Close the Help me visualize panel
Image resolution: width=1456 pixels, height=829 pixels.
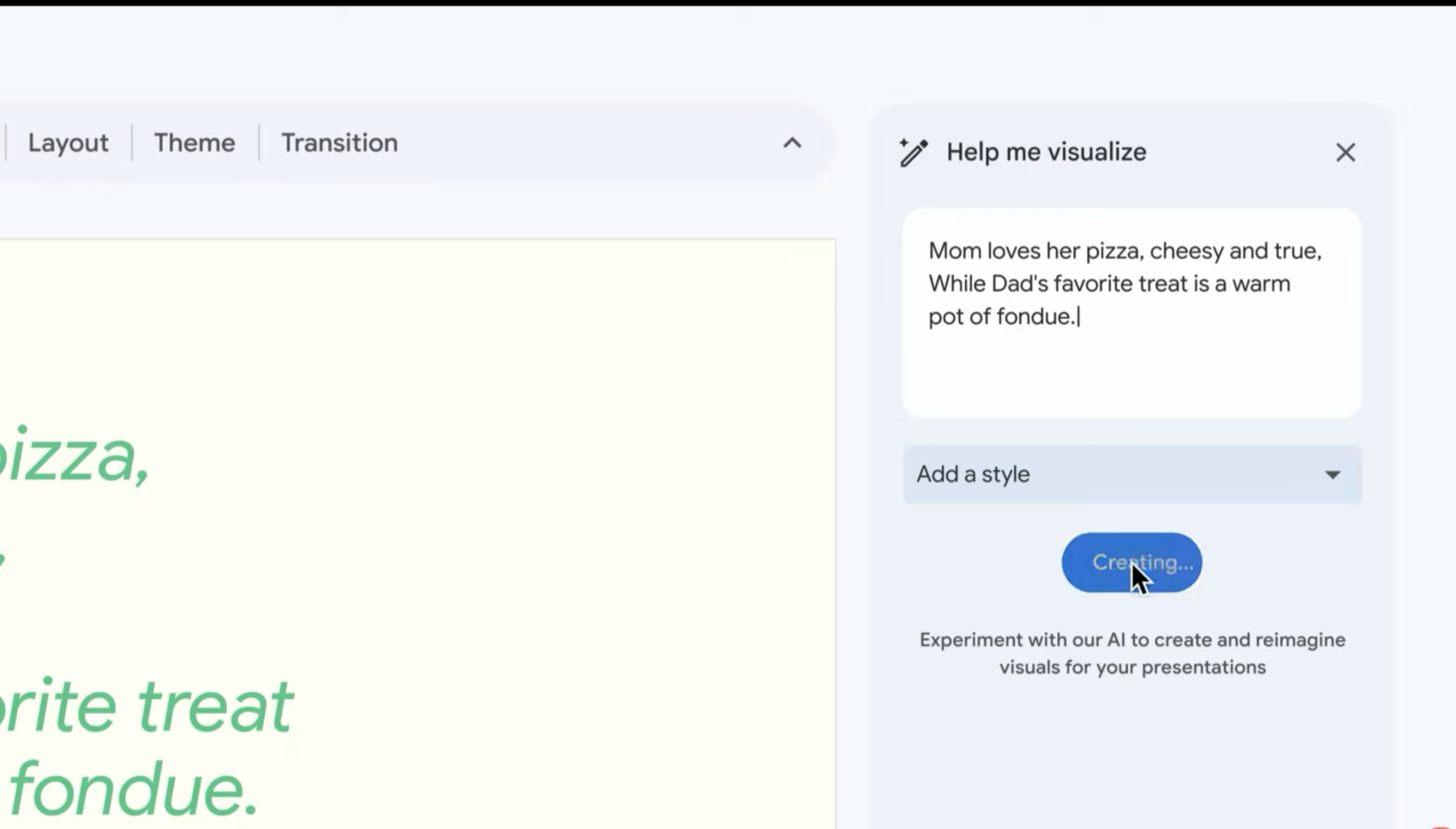1345,152
